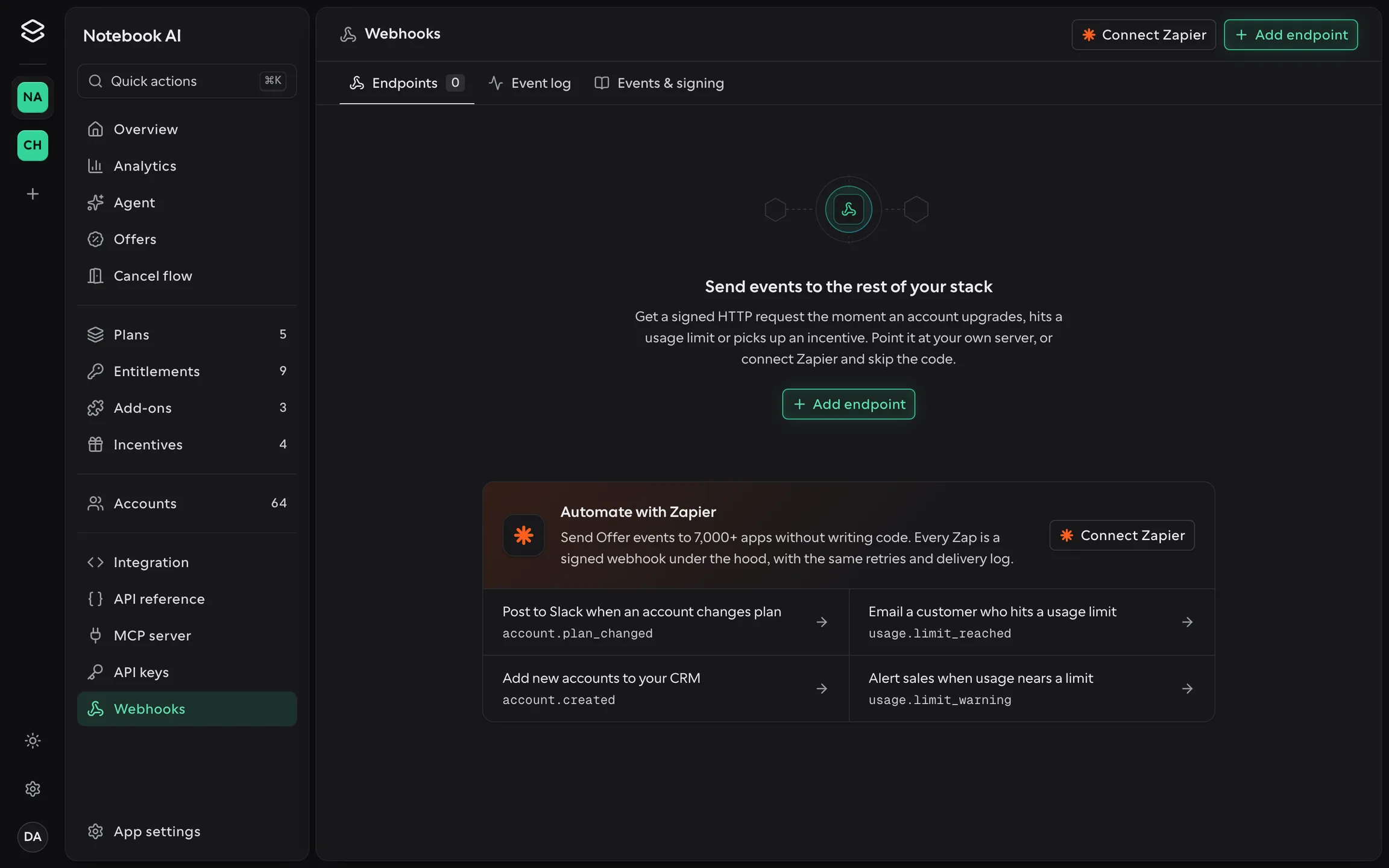Screen dimensions: 1389x868
Task: Go to Entitlements
Action: pyautogui.click(x=187, y=371)
